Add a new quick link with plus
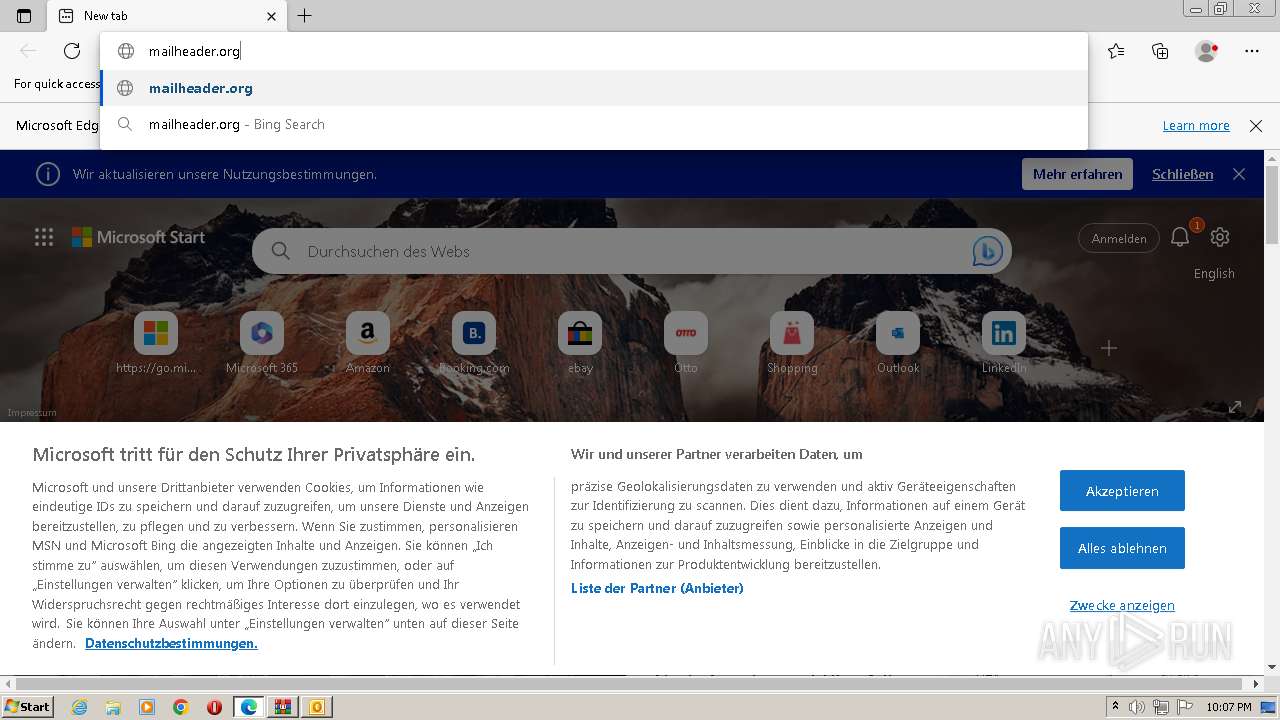The image size is (1280, 720). [1109, 348]
